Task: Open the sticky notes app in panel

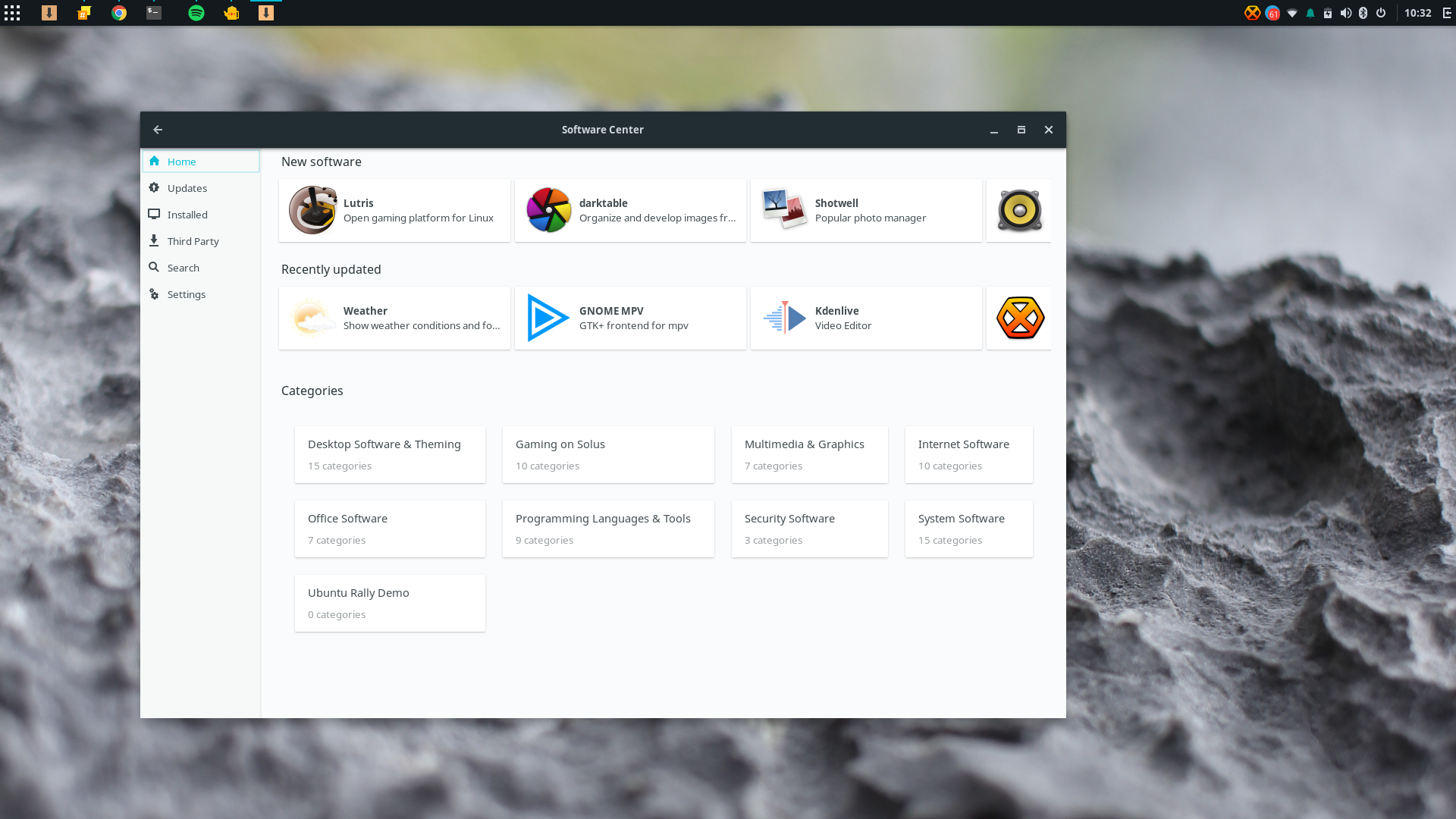Action: pos(84,13)
